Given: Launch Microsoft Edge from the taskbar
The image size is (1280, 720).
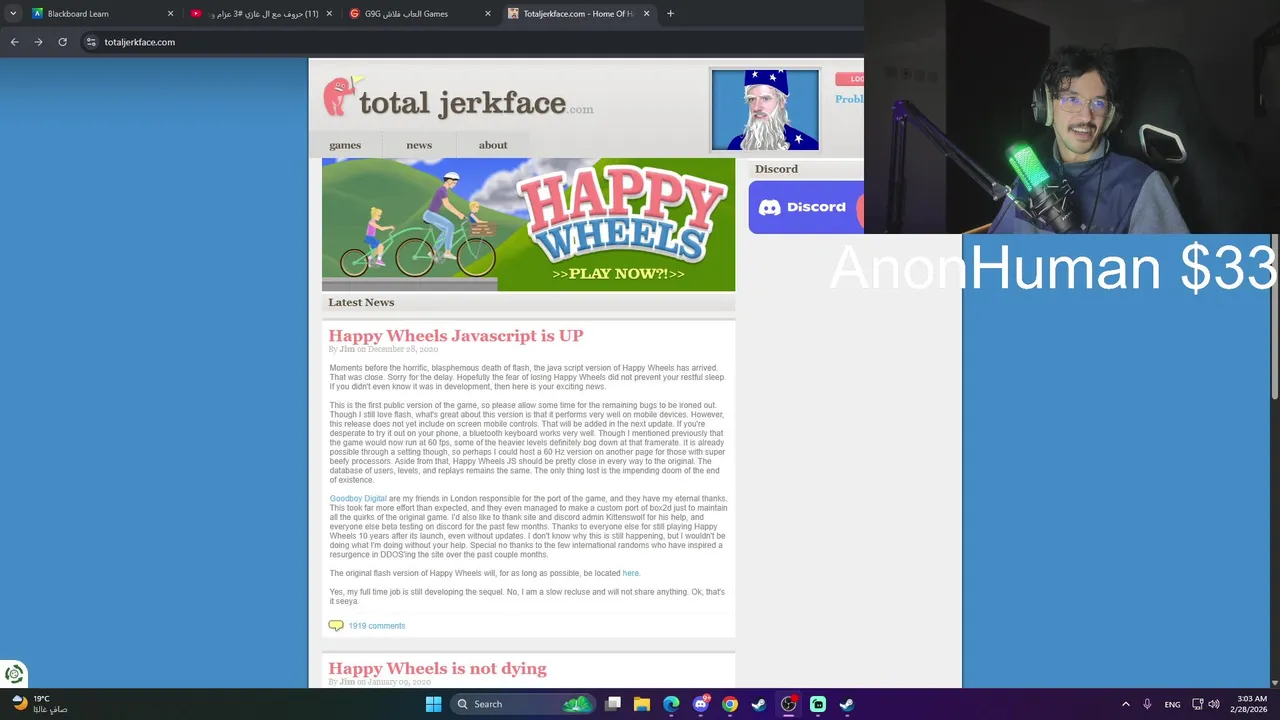Looking at the screenshot, I should pos(671,704).
